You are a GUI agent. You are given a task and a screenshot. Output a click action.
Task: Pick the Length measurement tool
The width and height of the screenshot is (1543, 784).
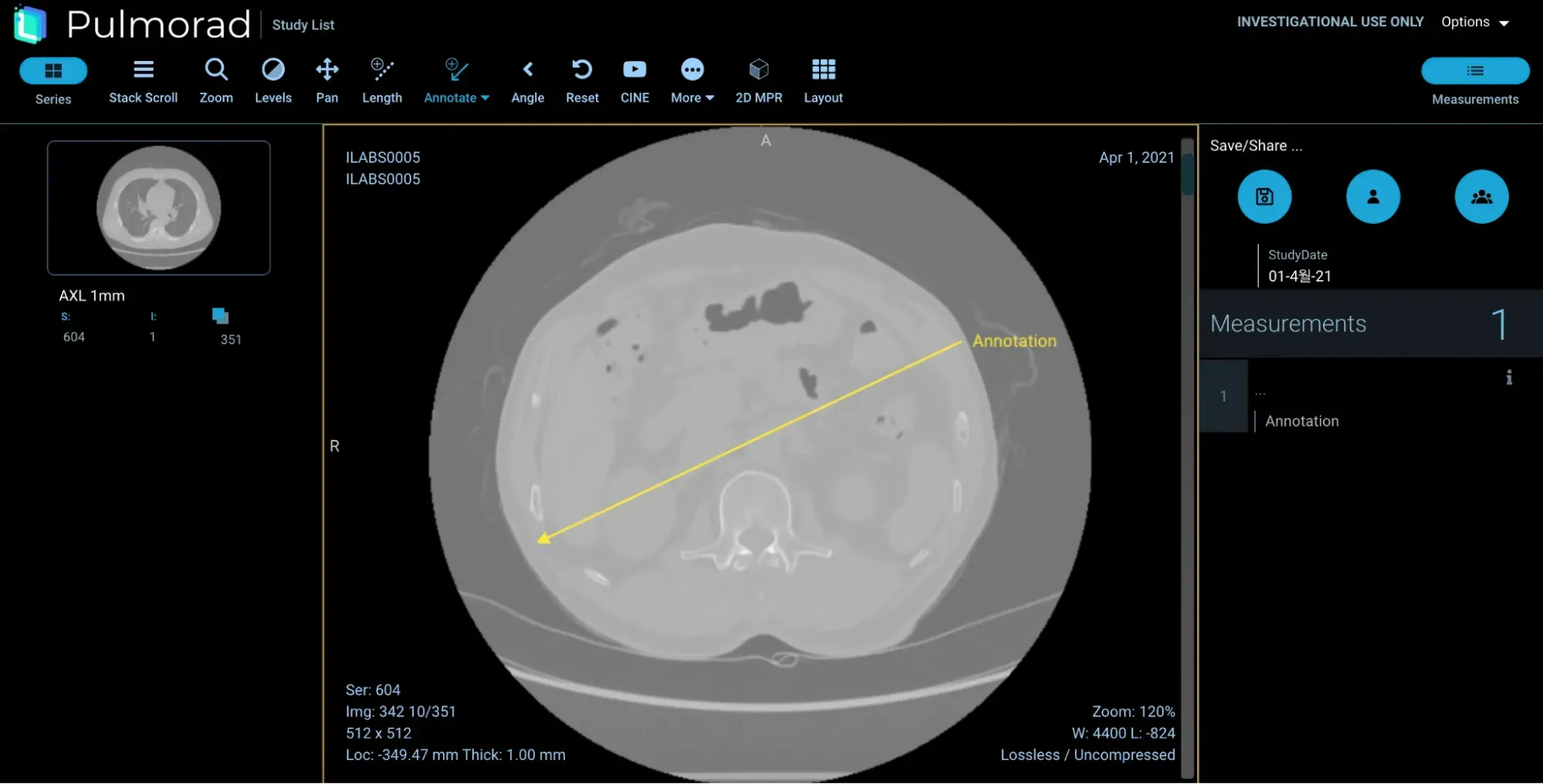[x=382, y=80]
